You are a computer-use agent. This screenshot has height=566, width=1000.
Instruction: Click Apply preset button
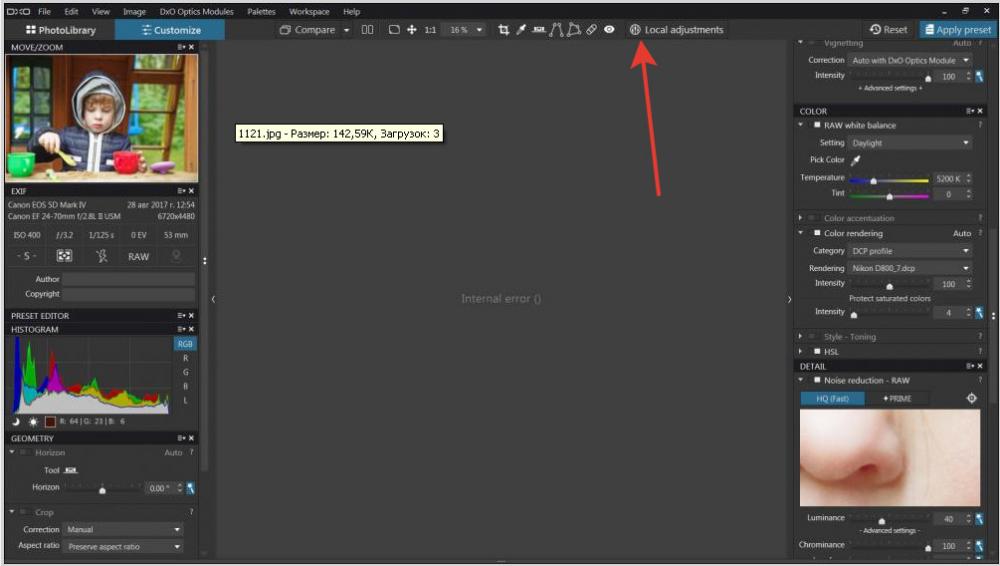click(957, 29)
